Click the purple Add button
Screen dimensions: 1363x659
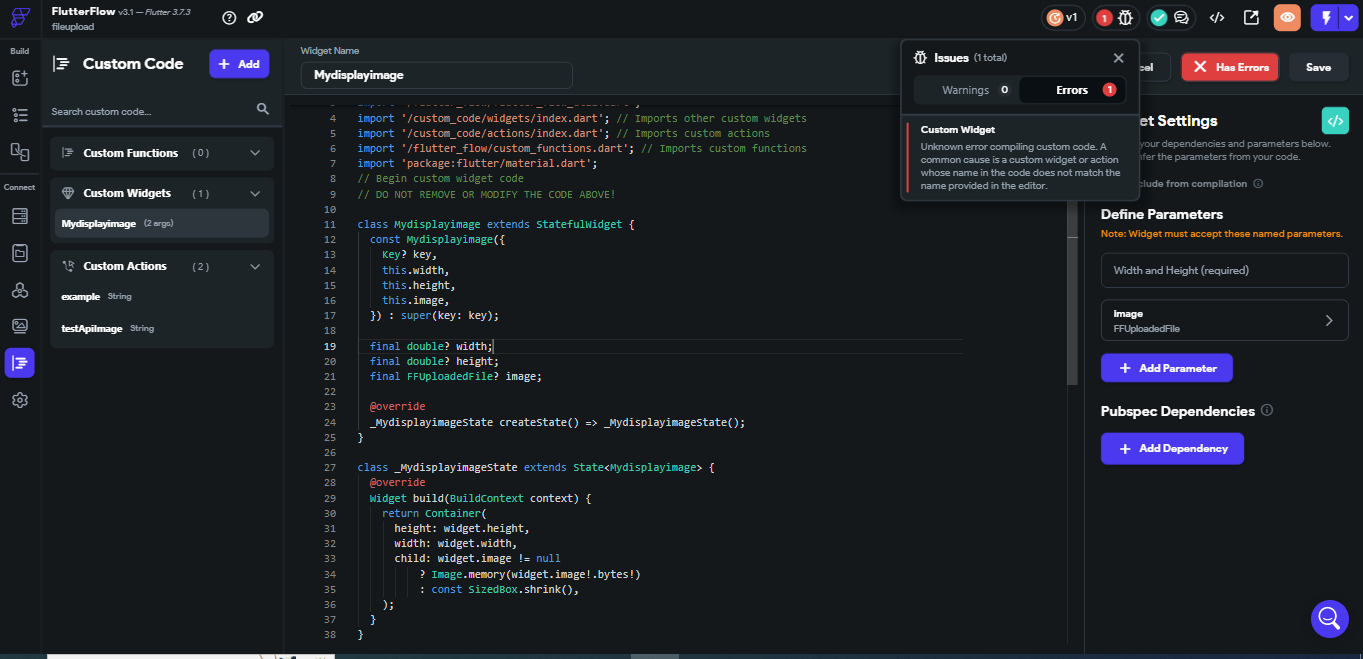click(239, 64)
